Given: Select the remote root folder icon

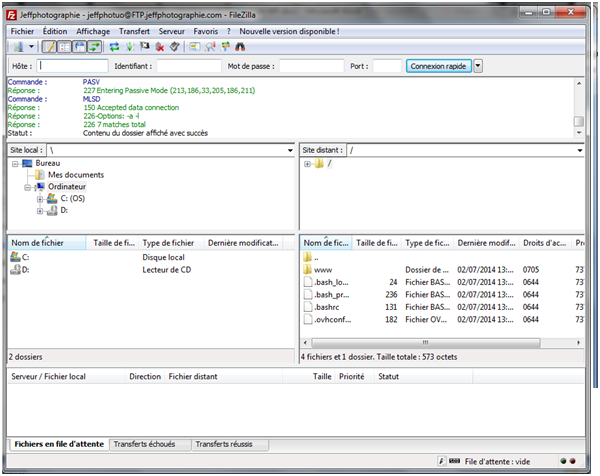Looking at the screenshot, I should (x=319, y=164).
